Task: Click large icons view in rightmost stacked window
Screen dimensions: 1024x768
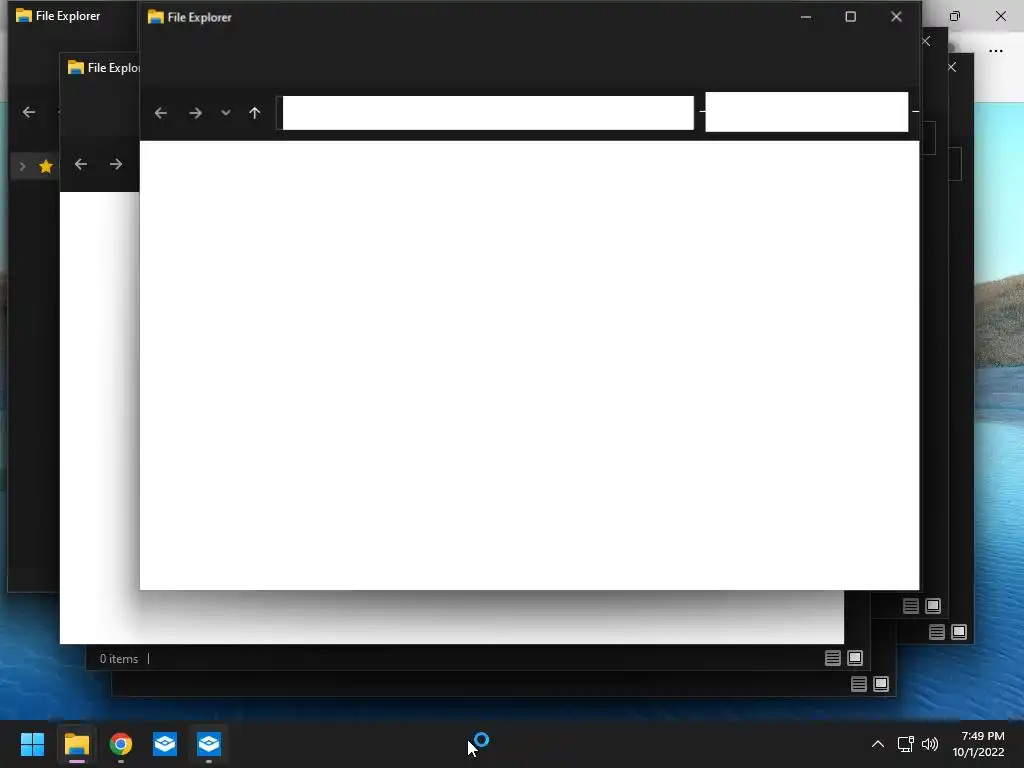Action: pyautogui.click(x=959, y=632)
